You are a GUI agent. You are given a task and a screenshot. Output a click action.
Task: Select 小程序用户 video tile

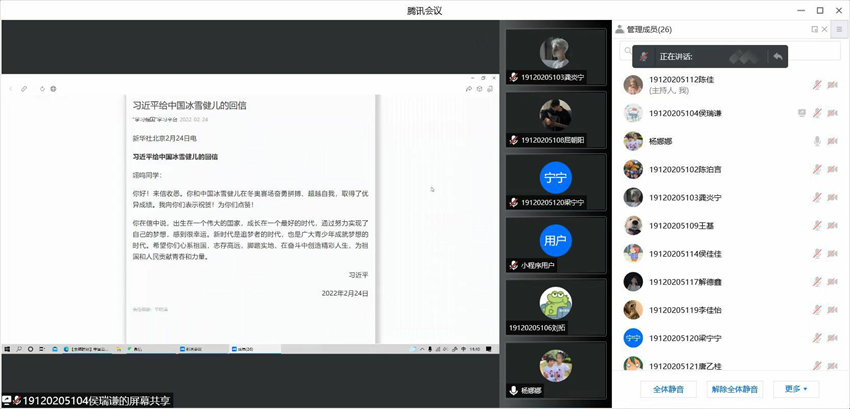[555, 245]
